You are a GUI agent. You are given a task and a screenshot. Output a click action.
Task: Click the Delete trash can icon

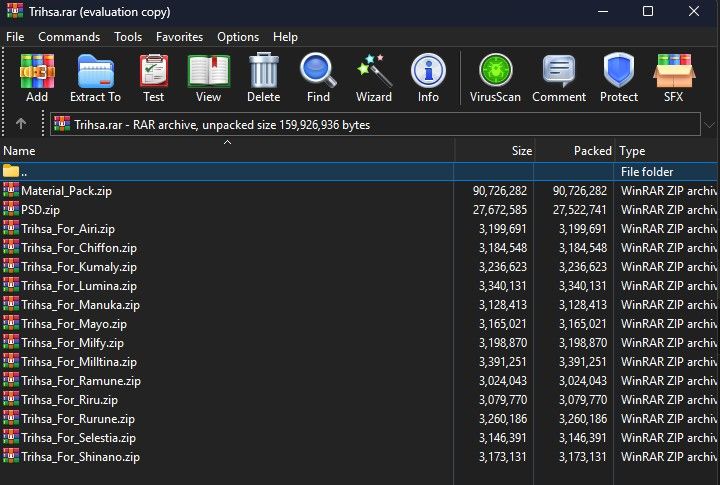264,70
